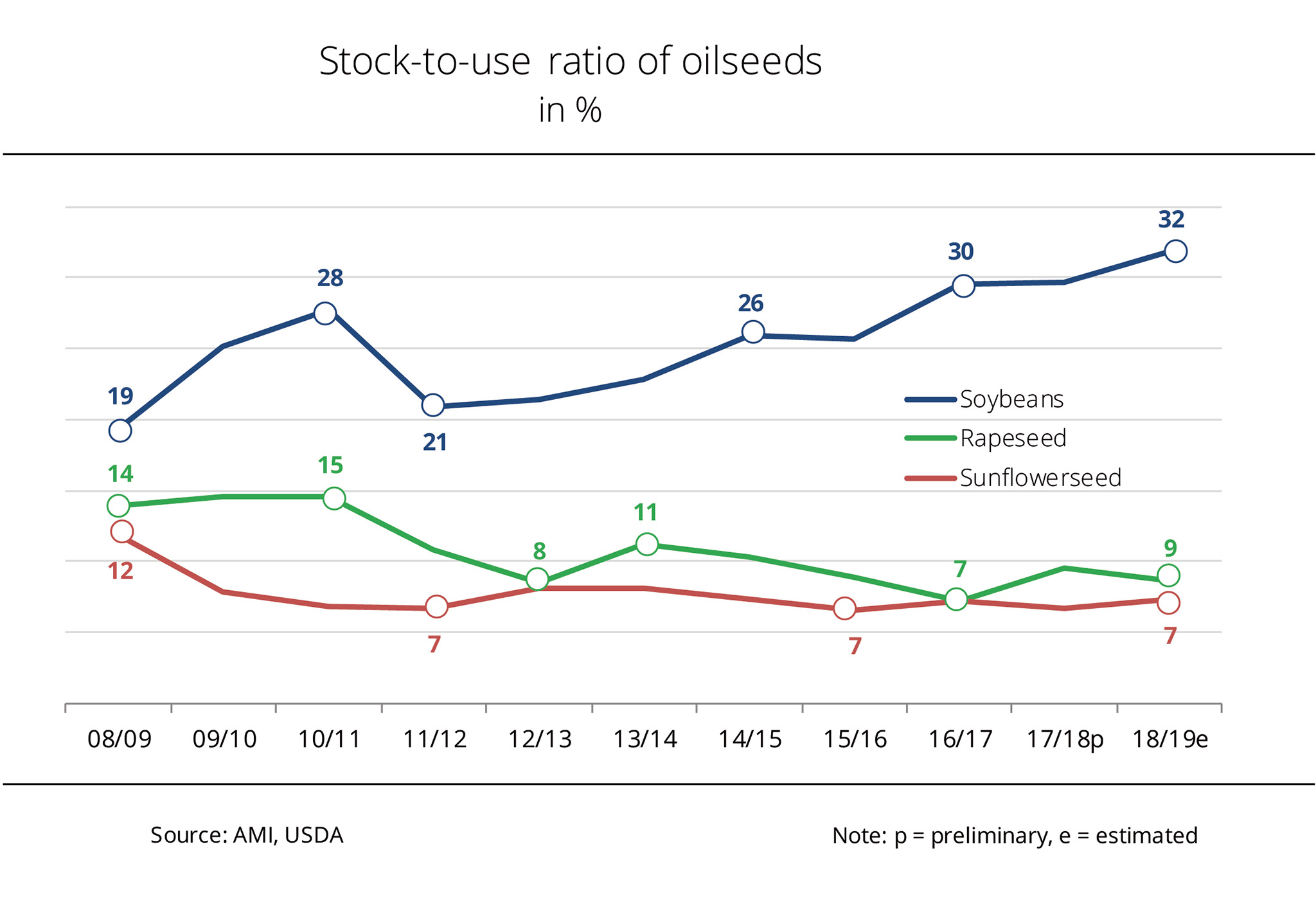Click the Soybeans marker labeled 19
Image resolution: width=1316 pixels, height=900 pixels.
pos(120,430)
